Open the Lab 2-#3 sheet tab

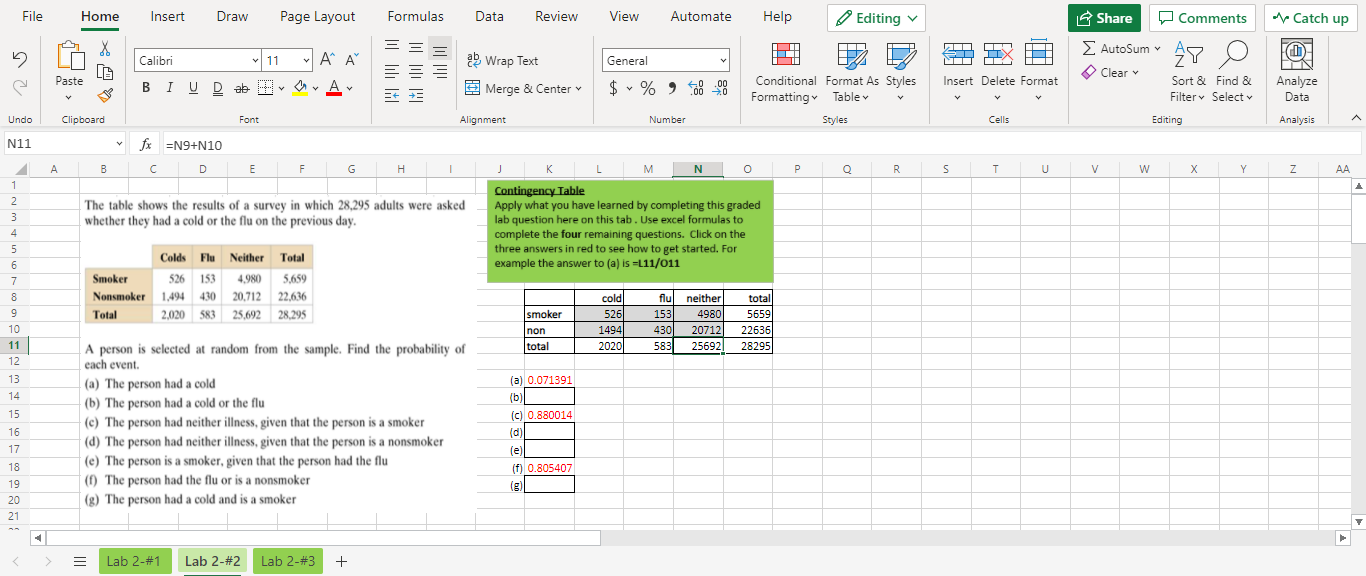coord(287,560)
